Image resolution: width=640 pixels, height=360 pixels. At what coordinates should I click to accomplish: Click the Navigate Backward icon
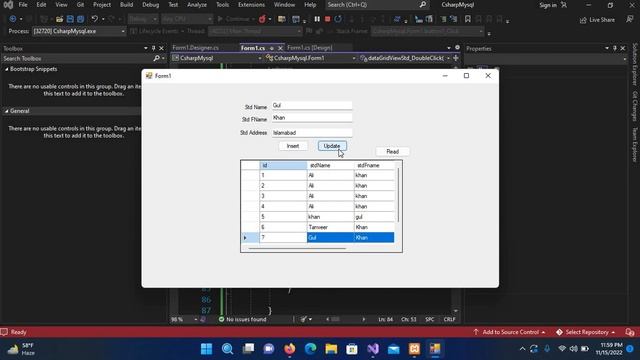[x=13, y=19]
